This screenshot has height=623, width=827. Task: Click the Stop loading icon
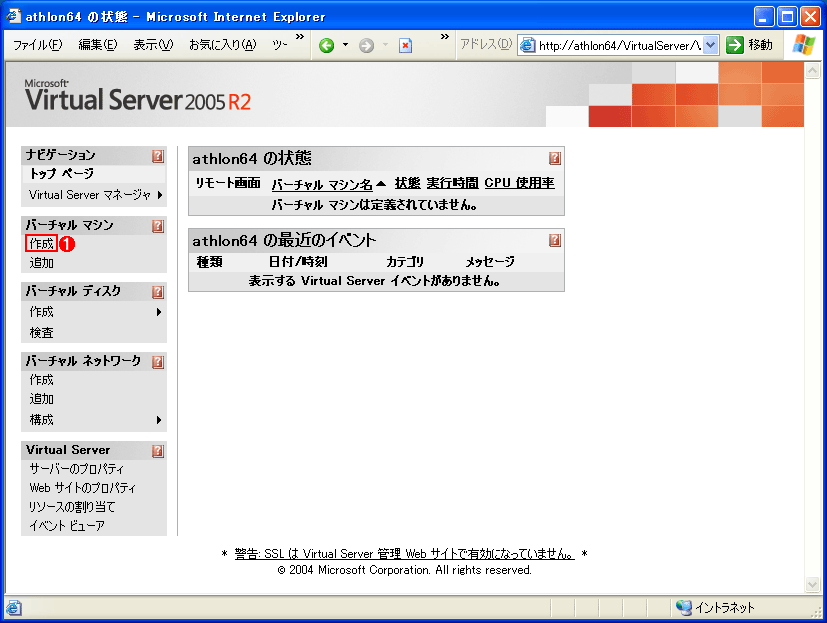click(x=405, y=46)
